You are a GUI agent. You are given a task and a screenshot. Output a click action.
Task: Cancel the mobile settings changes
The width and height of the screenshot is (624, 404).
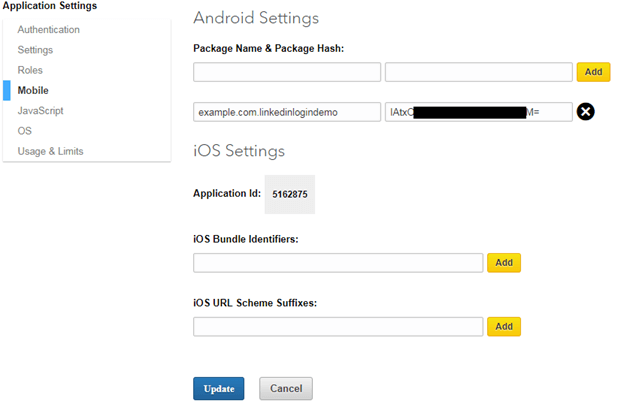coord(286,388)
